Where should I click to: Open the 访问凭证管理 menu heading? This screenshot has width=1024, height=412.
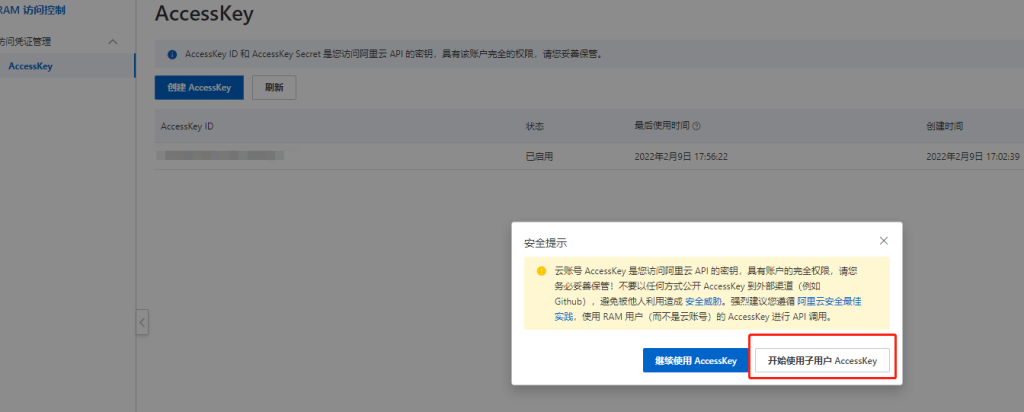pyautogui.click(x=26, y=42)
